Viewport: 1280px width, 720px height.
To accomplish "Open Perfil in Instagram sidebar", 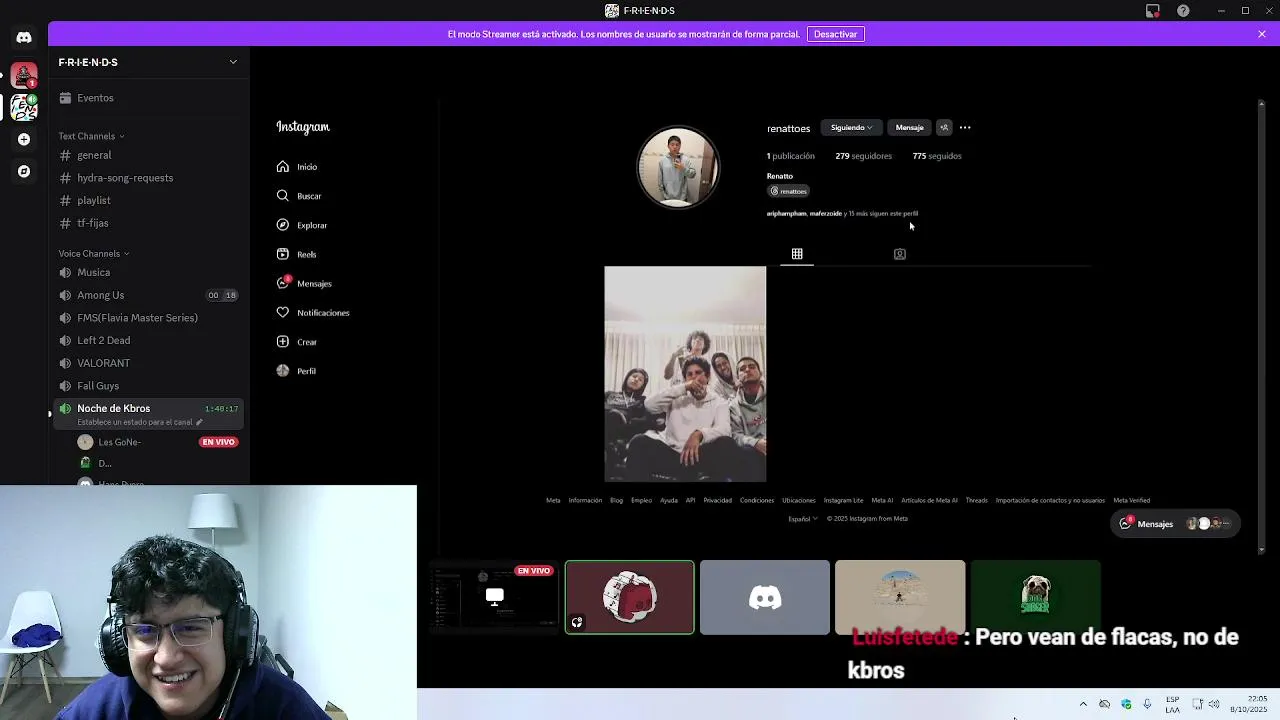I will tap(296, 371).
